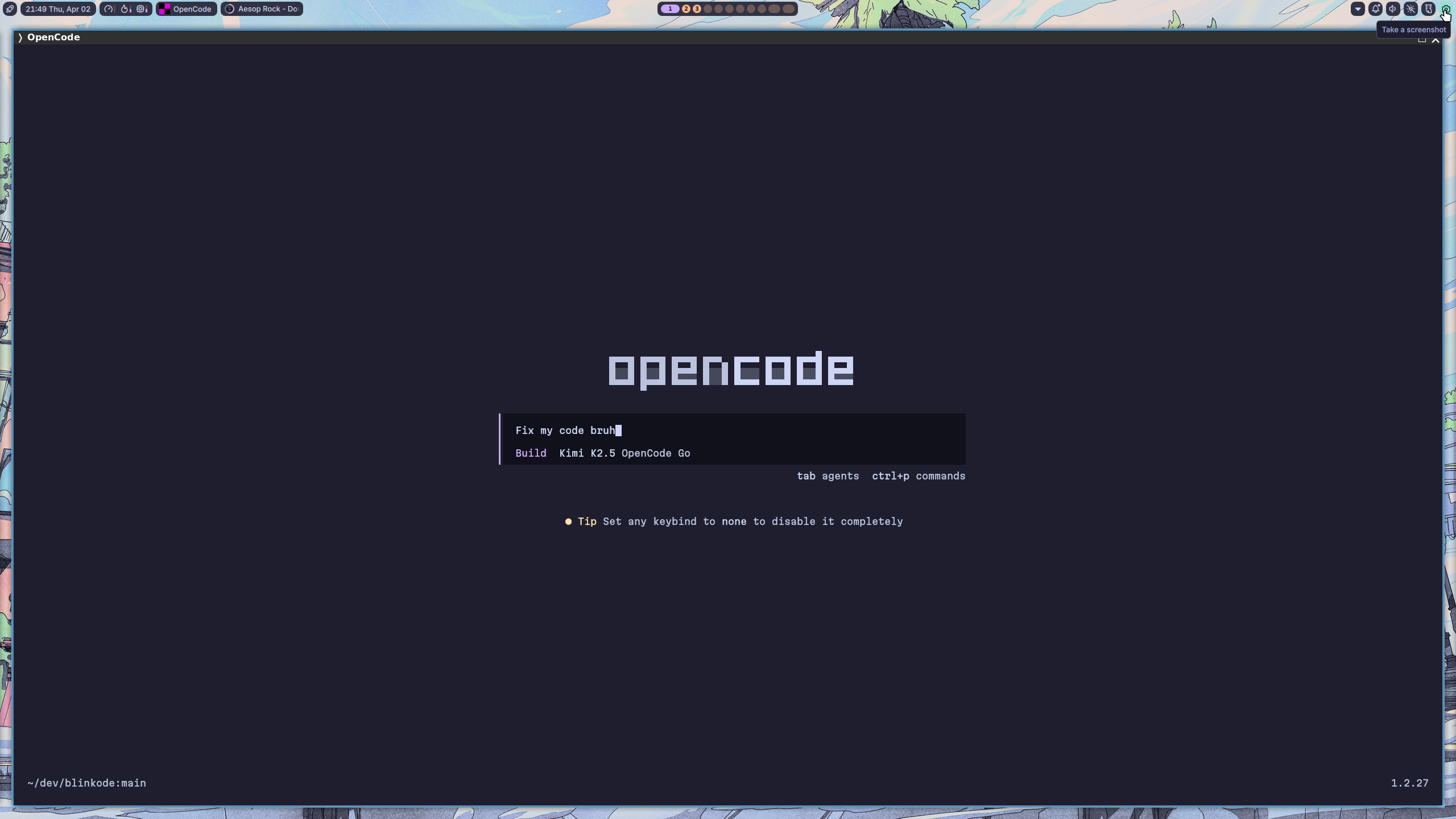Viewport: 1456px width, 819px height.
Task: Click the owl-shaped icon in the tray
Action: pos(1428,9)
